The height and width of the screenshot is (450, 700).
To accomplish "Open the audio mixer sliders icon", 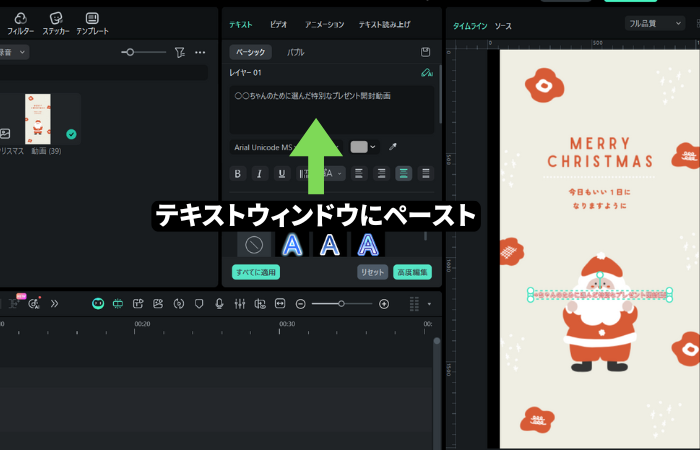I will [x=240, y=304].
